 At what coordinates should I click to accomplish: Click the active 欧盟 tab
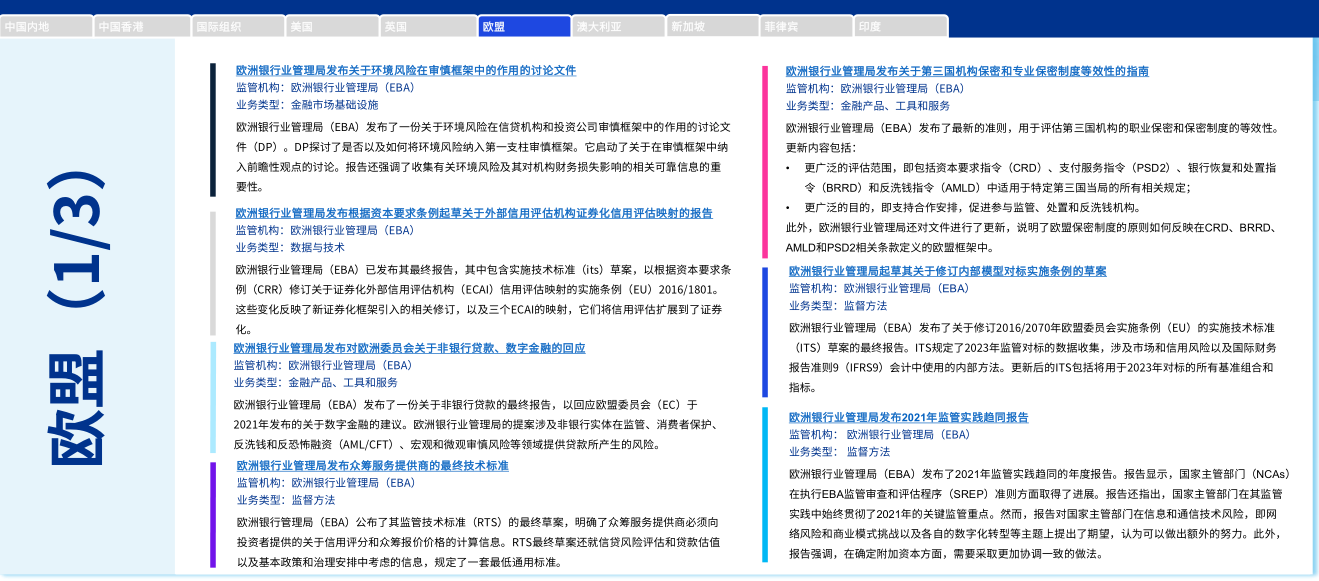pos(523,27)
